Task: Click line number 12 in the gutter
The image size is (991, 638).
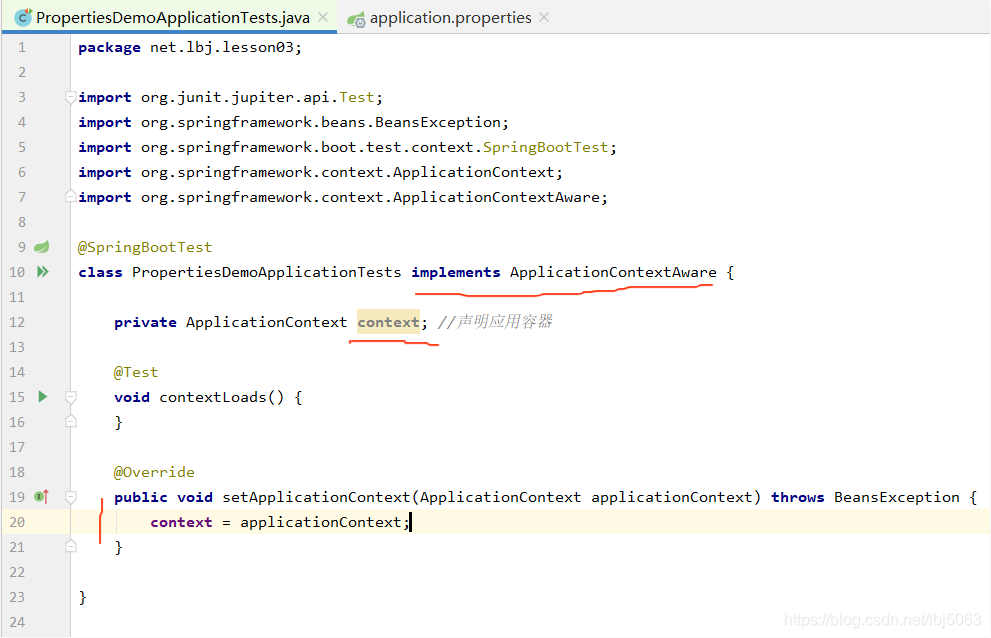Action: tap(17, 322)
